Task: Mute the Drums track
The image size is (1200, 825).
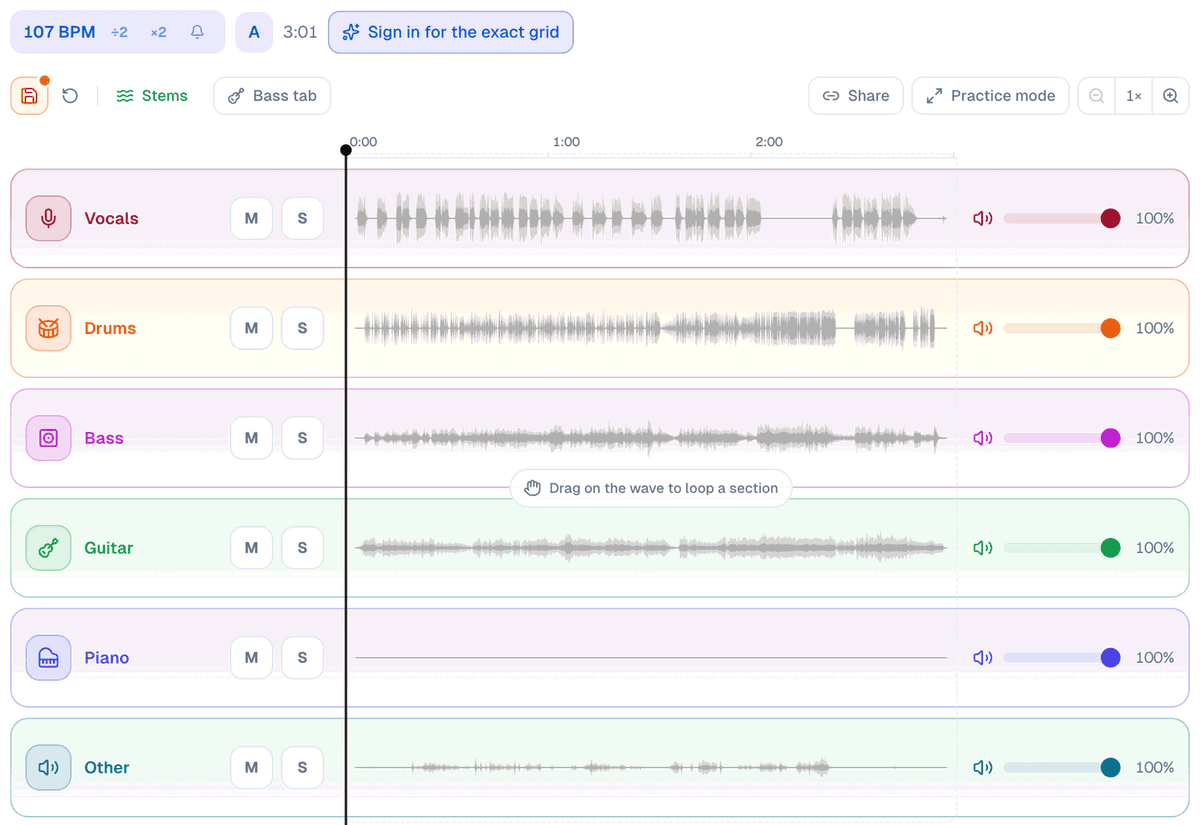Action: point(251,328)
